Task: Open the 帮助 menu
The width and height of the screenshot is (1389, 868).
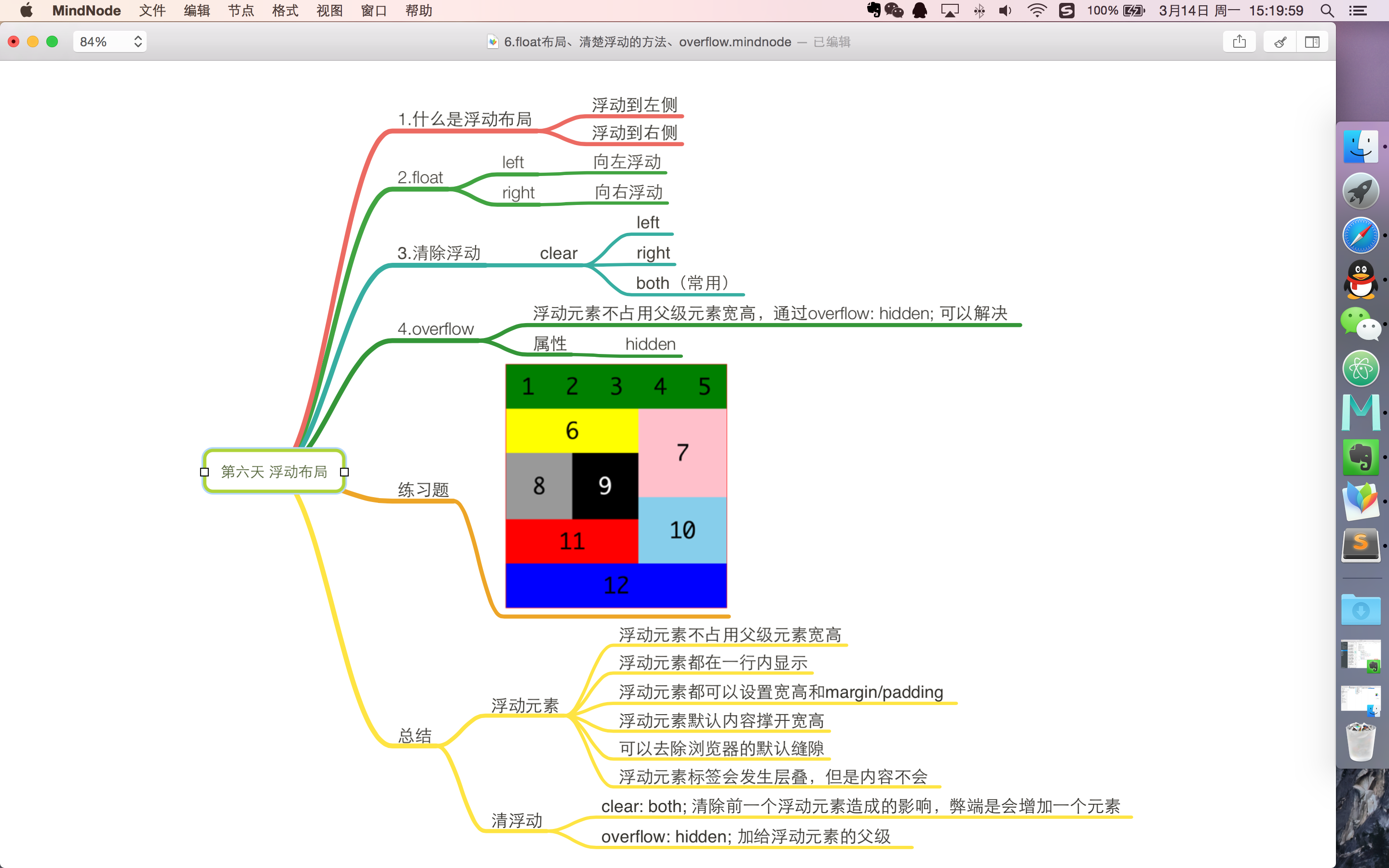Action: [x=419, y=10]
